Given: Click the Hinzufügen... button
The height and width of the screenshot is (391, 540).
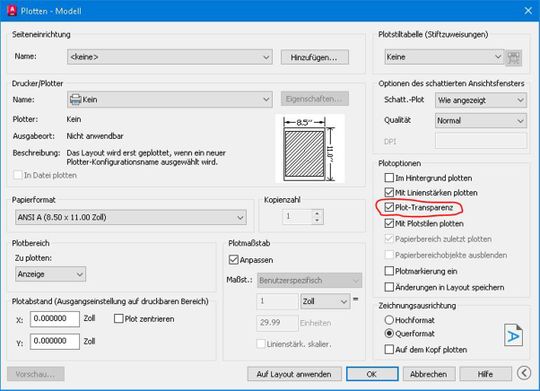Looking at the screenshot, I should tap(314, 57).
